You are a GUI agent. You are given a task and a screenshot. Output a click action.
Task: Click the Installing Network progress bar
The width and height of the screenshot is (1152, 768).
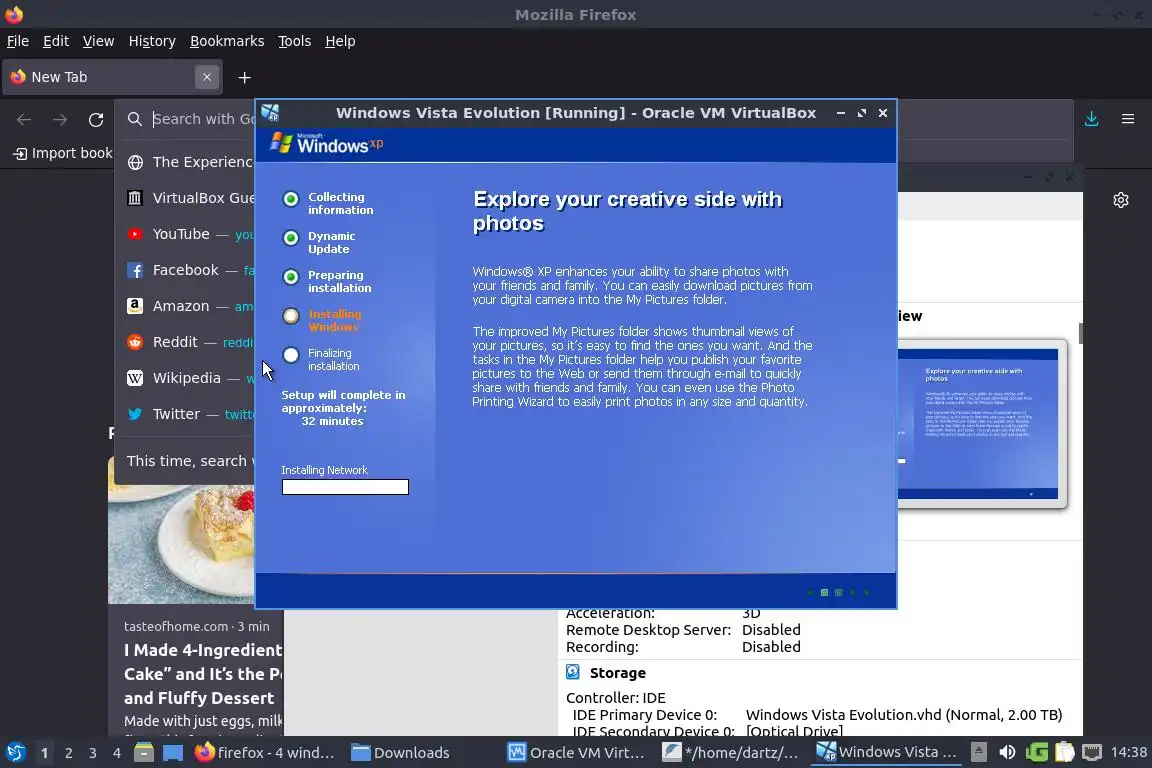pyautogui.click(x=345, y=487)
